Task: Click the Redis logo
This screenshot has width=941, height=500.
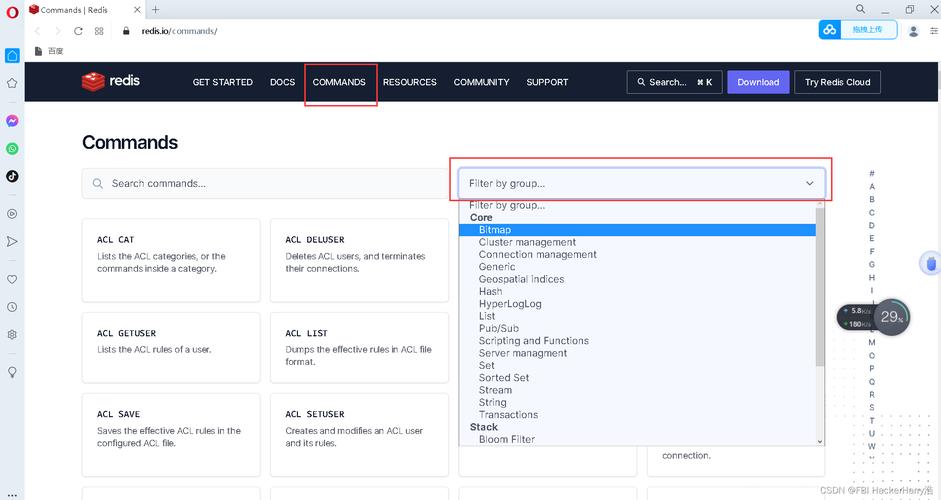Action: pyautogui.click(x=110, y=81)
